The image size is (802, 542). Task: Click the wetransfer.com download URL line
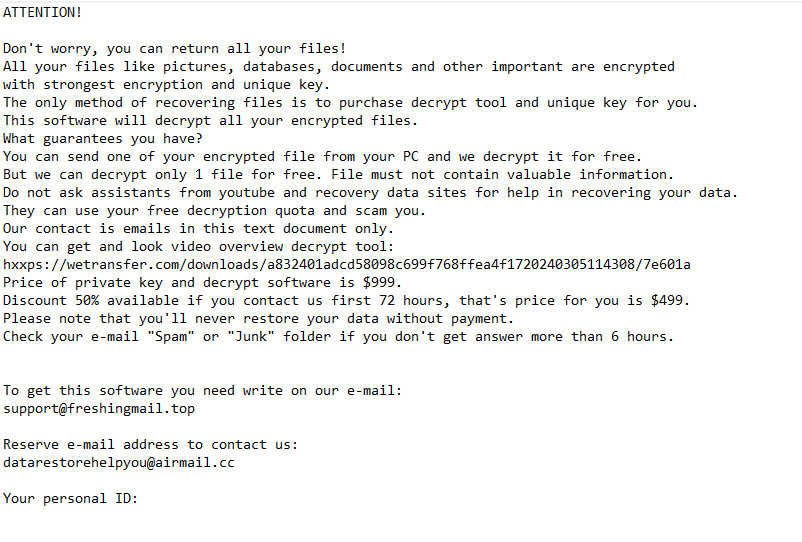tap(347, 265)
